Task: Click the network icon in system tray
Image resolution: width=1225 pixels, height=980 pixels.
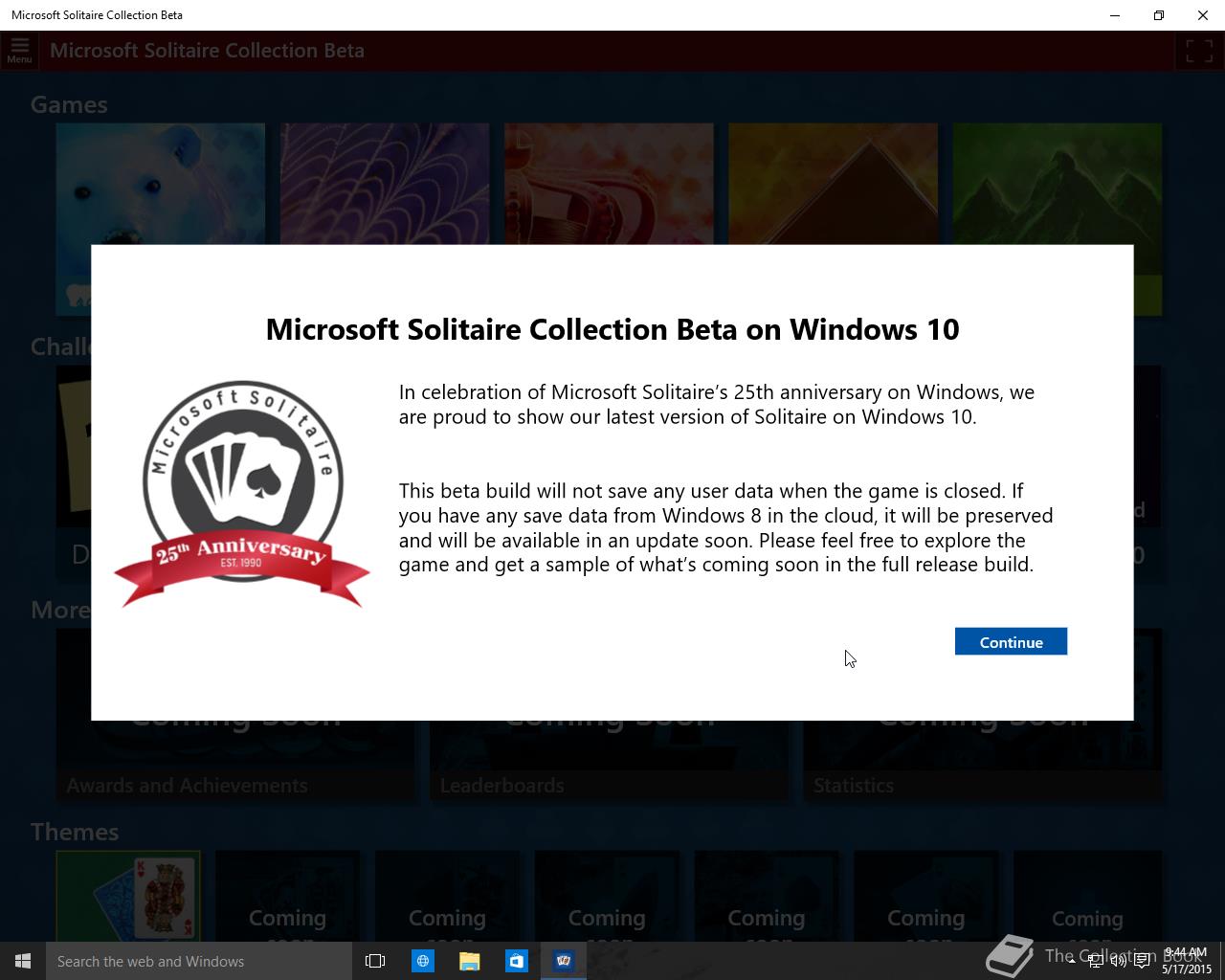Action: point(1095,961)
